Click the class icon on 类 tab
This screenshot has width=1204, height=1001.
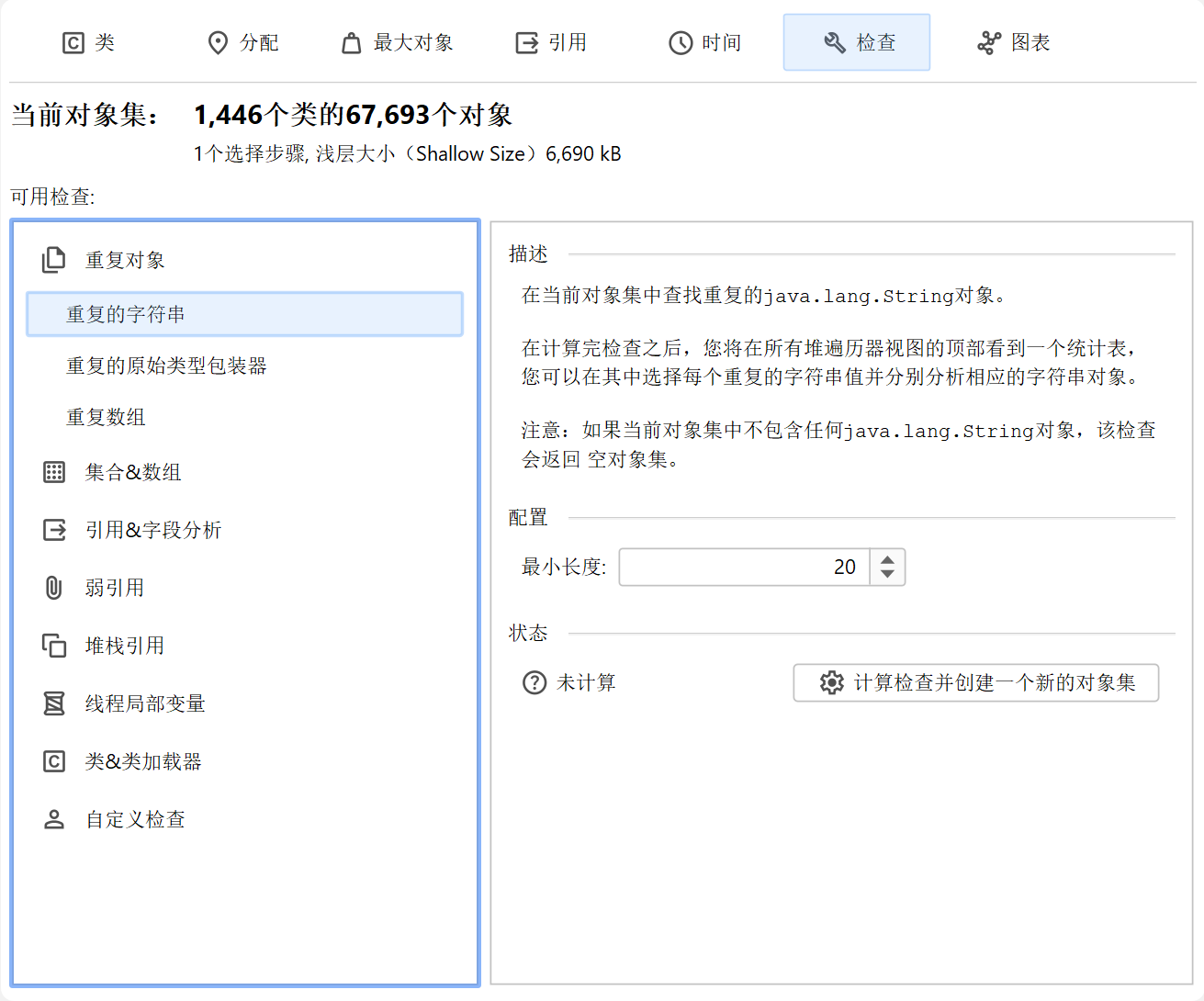coord(73,43)
